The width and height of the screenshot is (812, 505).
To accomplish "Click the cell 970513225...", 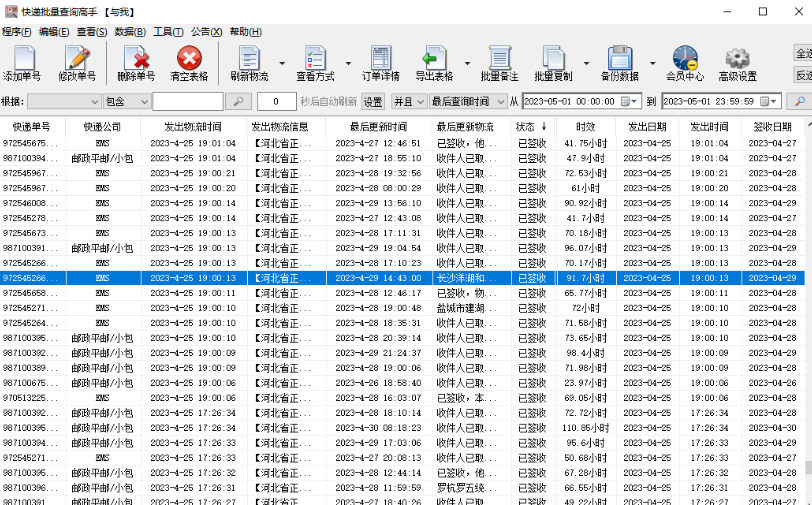I will [32, 398].
